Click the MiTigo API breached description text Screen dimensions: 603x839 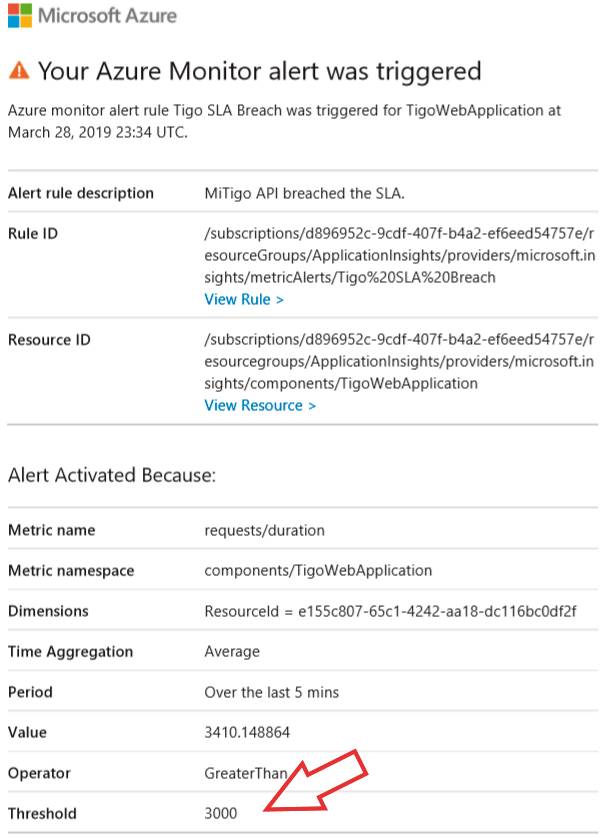pyautogui.click(x=304, y=193)
